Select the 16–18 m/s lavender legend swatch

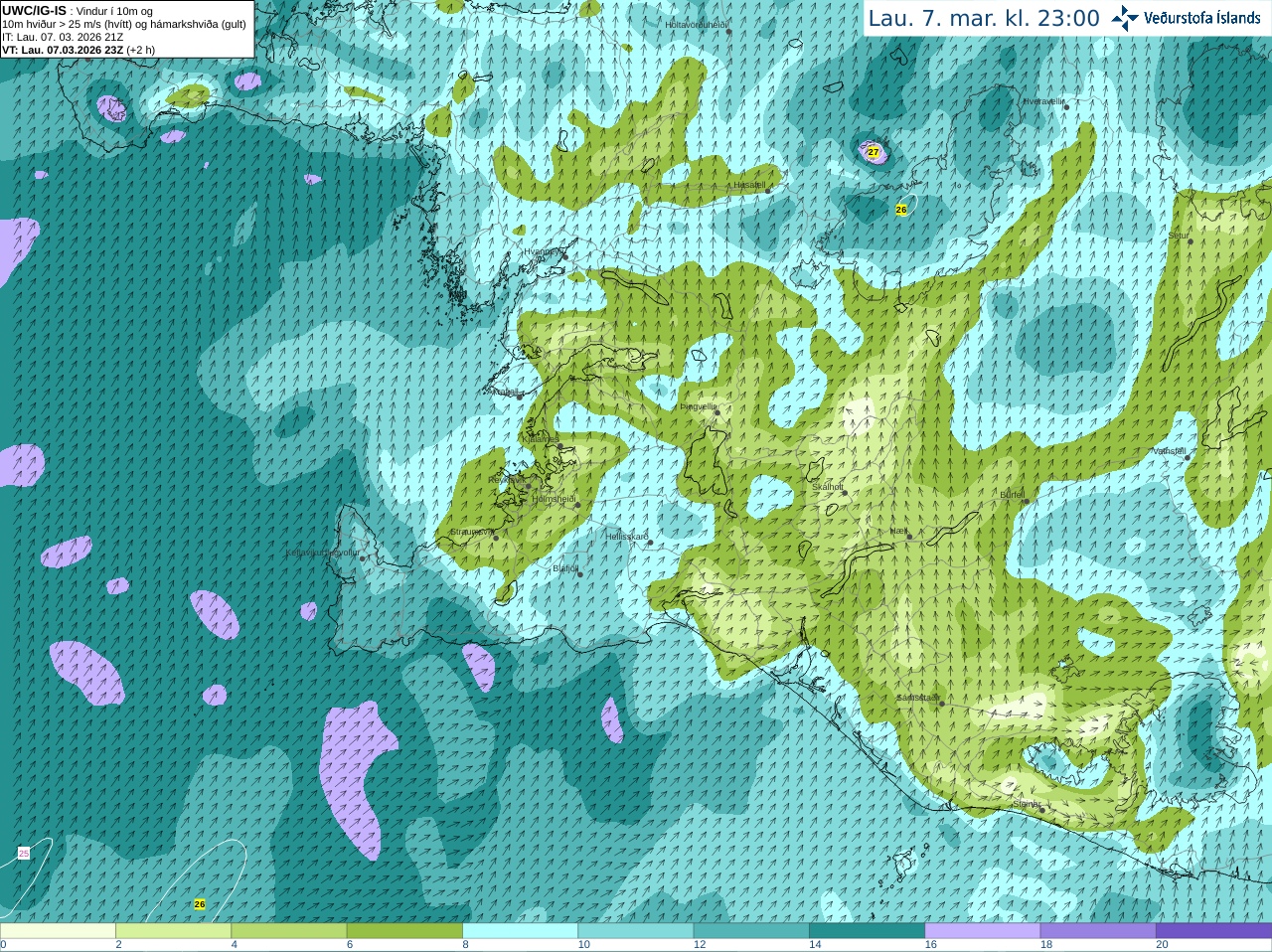(x=983, y=931)
